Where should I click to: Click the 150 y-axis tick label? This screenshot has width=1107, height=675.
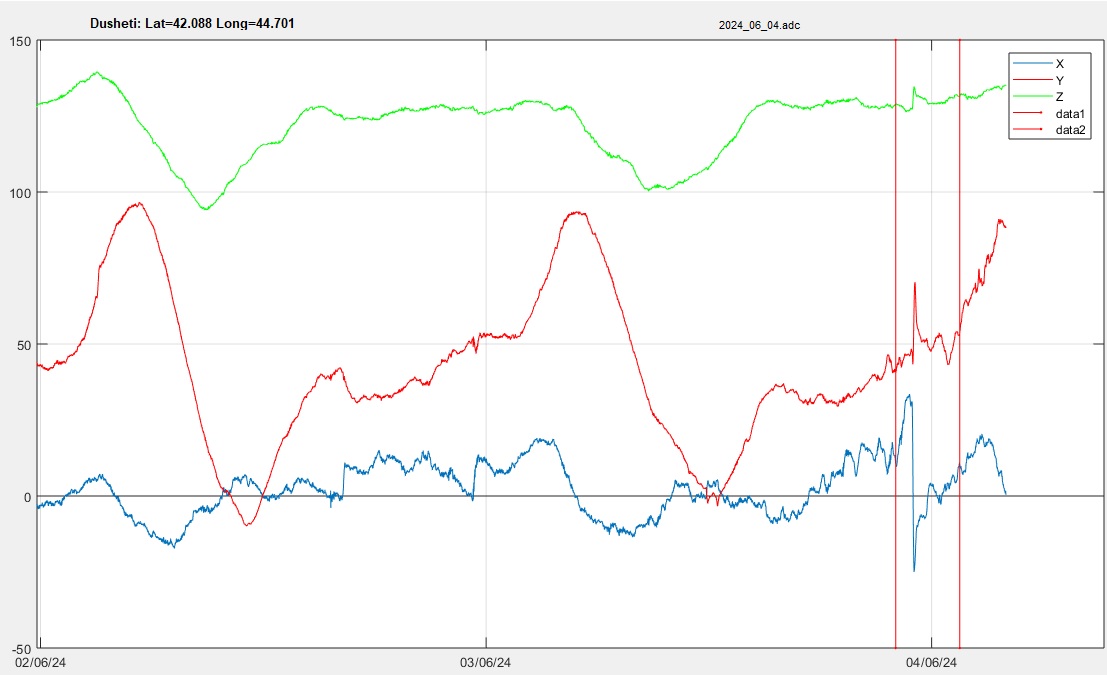click(x=20, y=41)
